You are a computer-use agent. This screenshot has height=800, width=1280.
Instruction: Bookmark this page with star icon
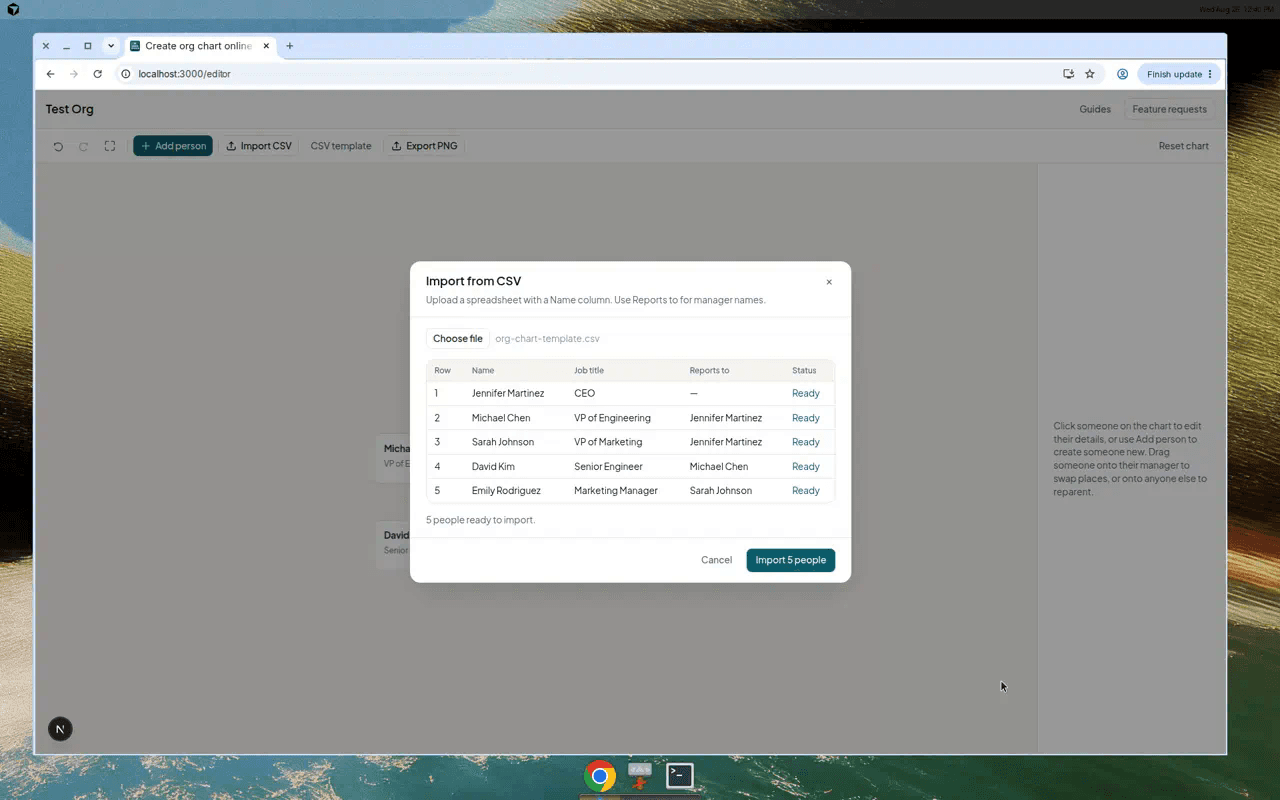point(1090,74)
